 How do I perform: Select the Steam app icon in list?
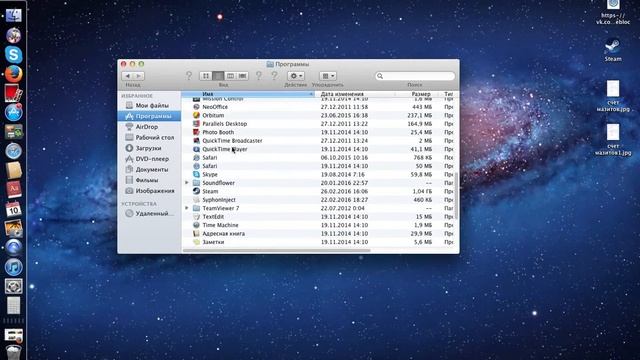pos(196,191)
